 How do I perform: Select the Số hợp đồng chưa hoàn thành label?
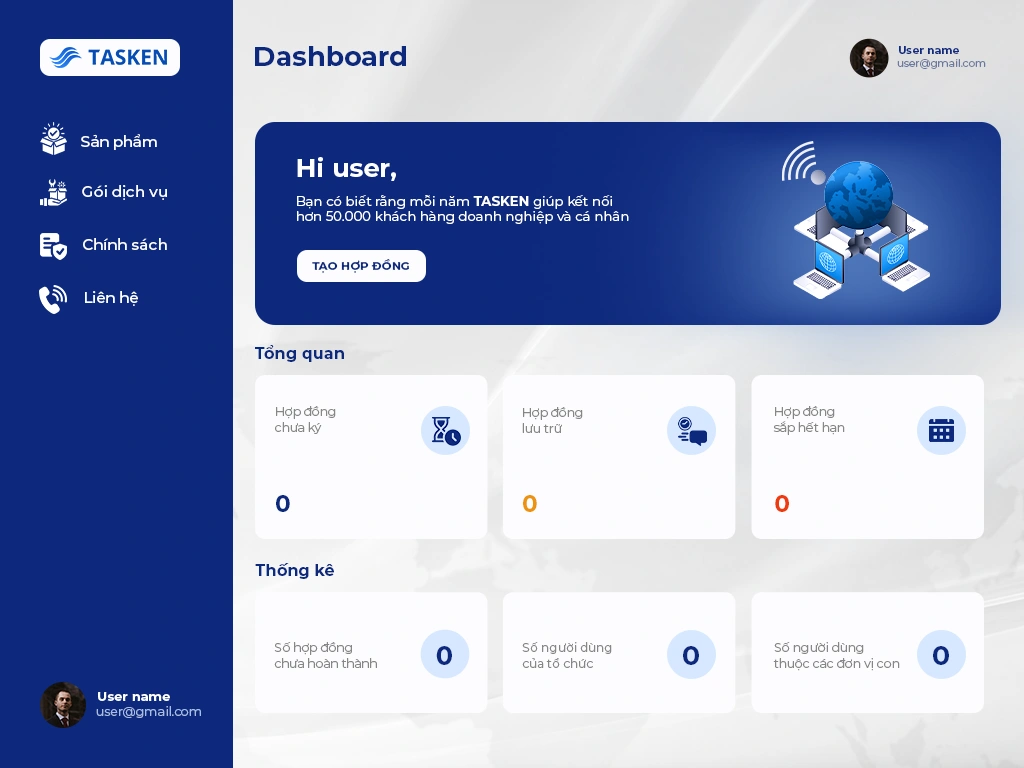pyautogui.click(x=326, y=655)
